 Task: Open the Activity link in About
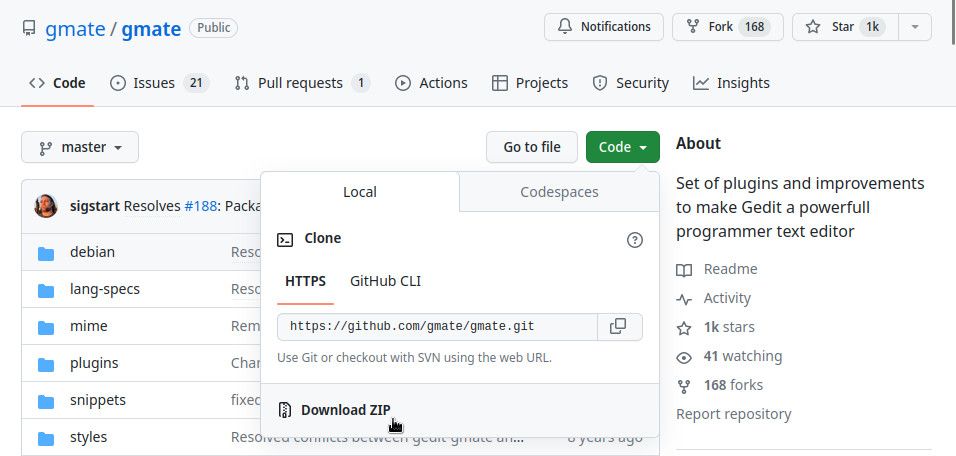(x=713, y=298)
